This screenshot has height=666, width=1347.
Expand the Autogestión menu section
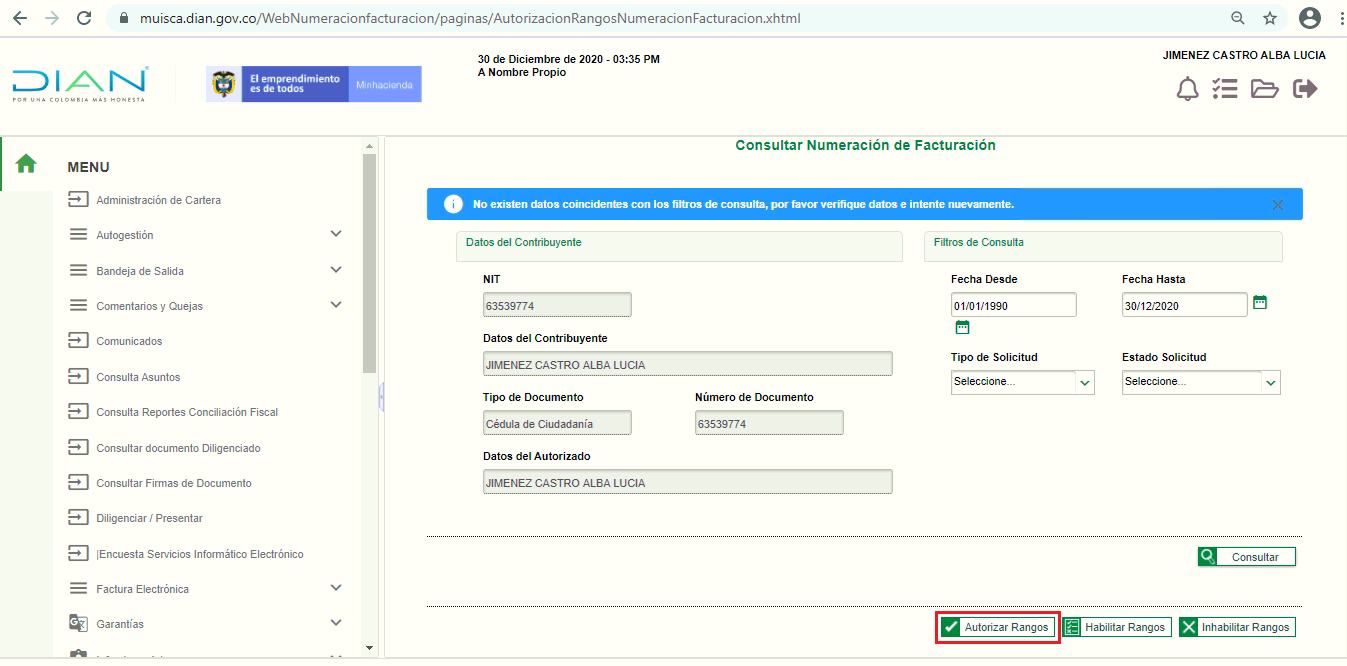point(336,234)
